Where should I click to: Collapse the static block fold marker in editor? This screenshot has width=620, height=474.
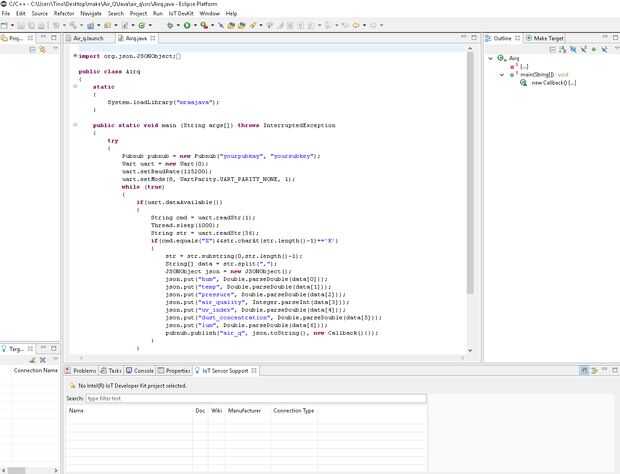(x=76, y=87)
